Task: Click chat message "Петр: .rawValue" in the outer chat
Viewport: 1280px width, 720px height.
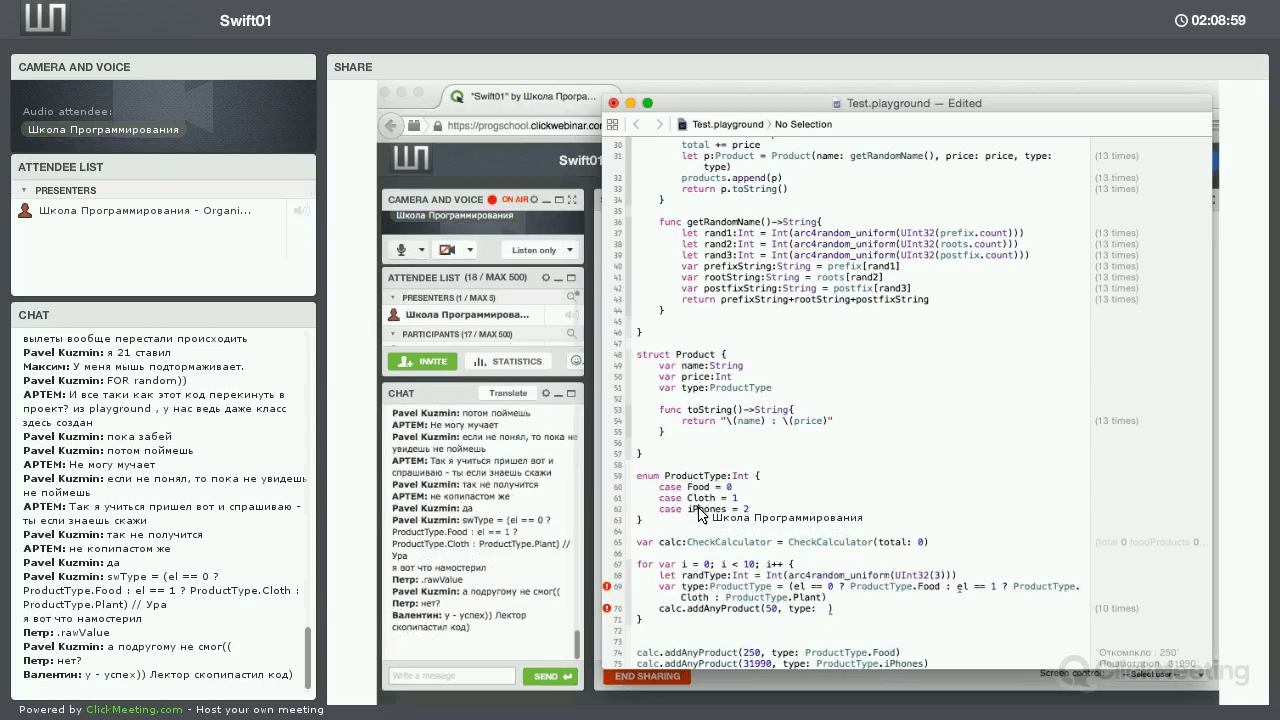Action: tap(66, 633)
